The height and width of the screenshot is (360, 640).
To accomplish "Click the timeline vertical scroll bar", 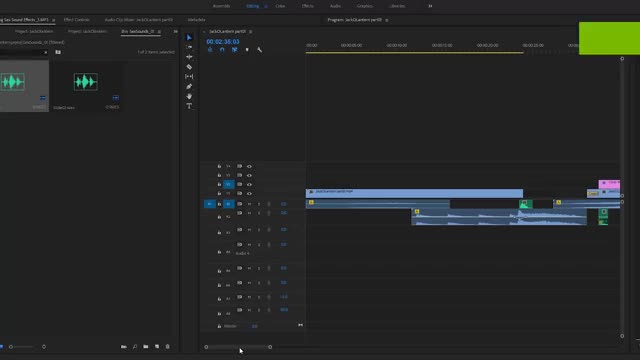I will point(622,197).
